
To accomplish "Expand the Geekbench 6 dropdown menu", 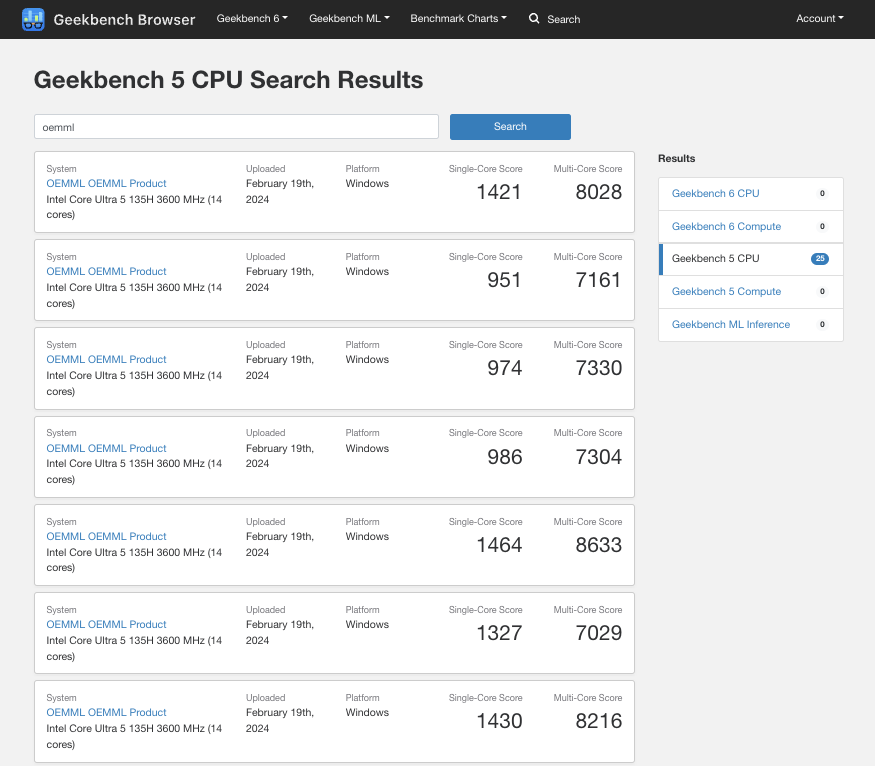I will pos(252,18).
